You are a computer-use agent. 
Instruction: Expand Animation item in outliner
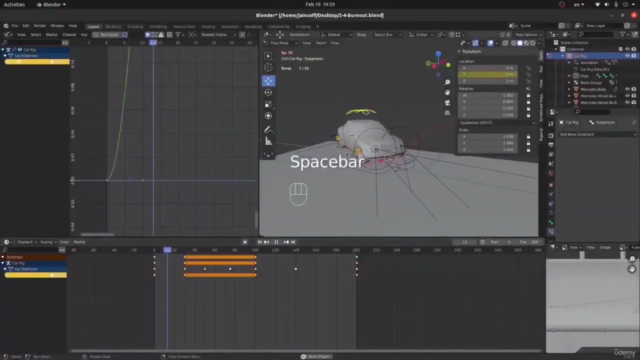569,63
